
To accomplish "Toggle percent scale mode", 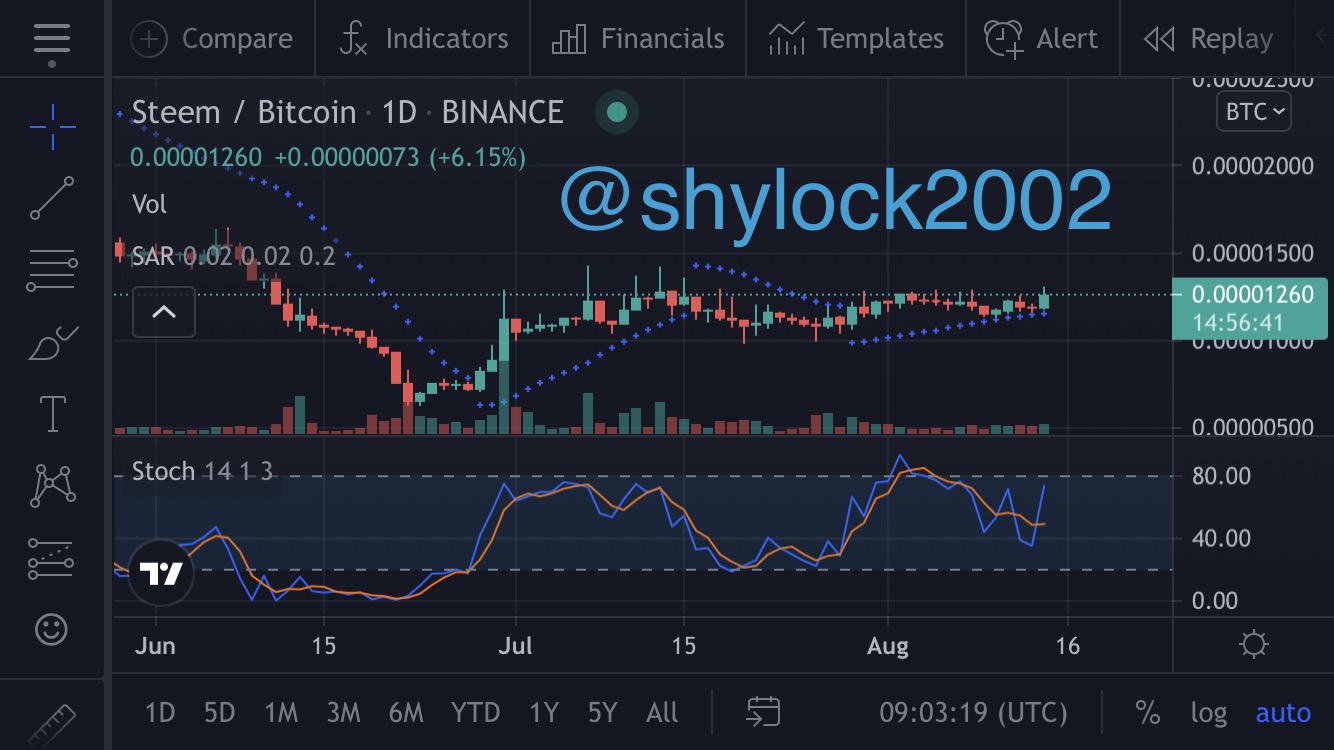I will point(1147,713).
